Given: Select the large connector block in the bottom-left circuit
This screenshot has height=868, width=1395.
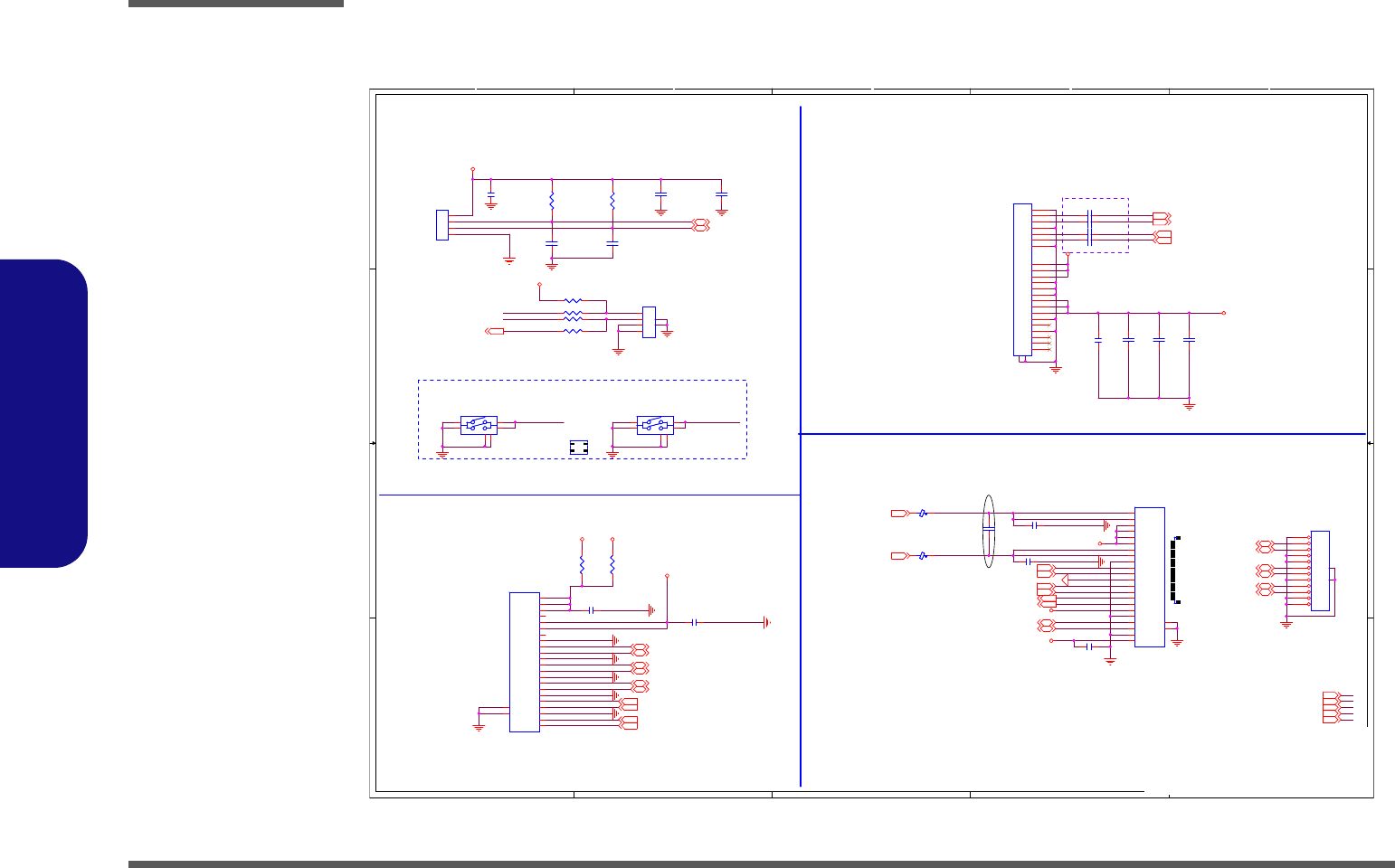Looking at the screenshot, I should point(525,662).
